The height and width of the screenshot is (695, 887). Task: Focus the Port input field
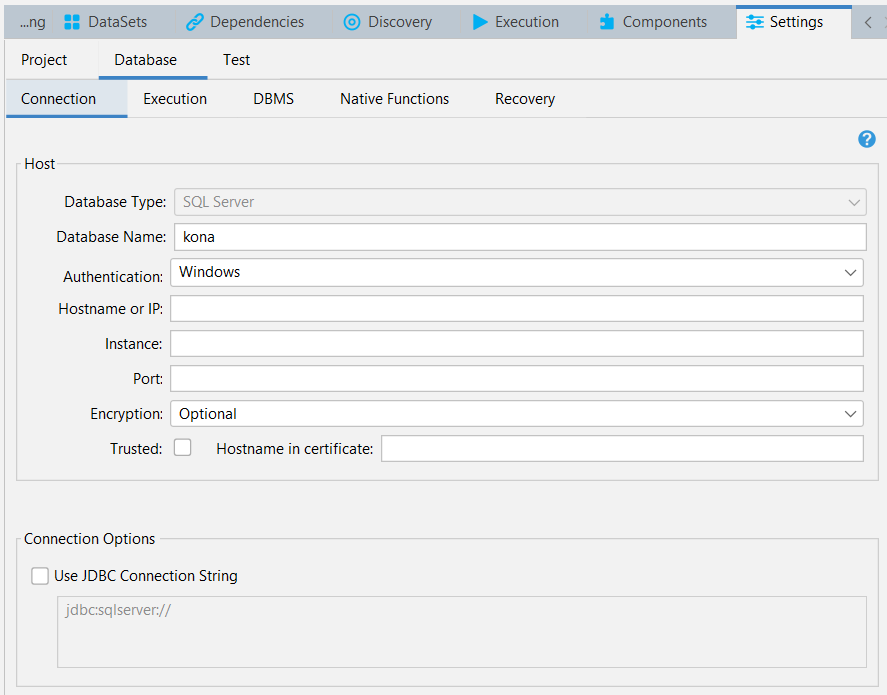516,379
